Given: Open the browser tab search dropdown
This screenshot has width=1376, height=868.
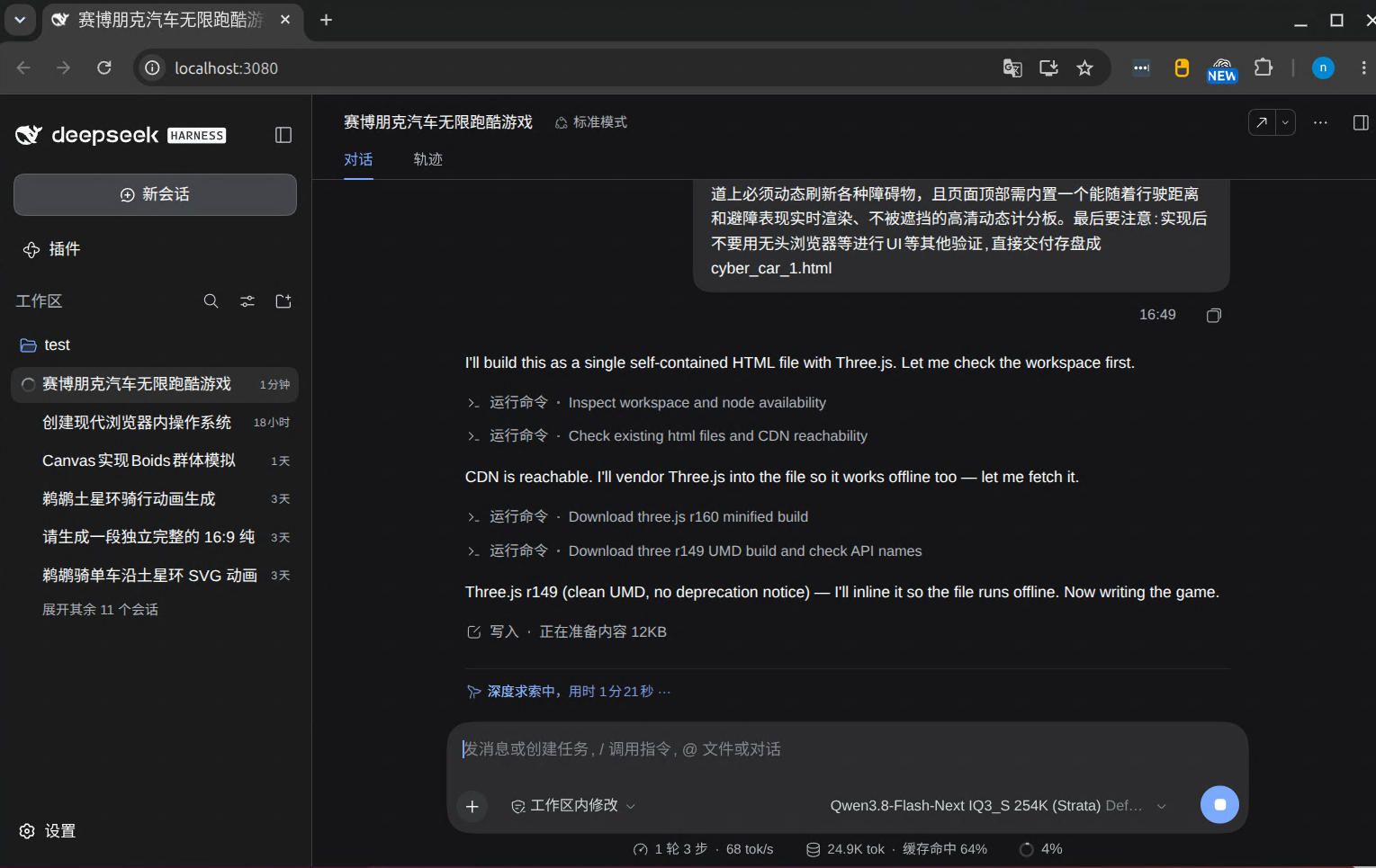Looking at the screenshot, I should 20,20.
